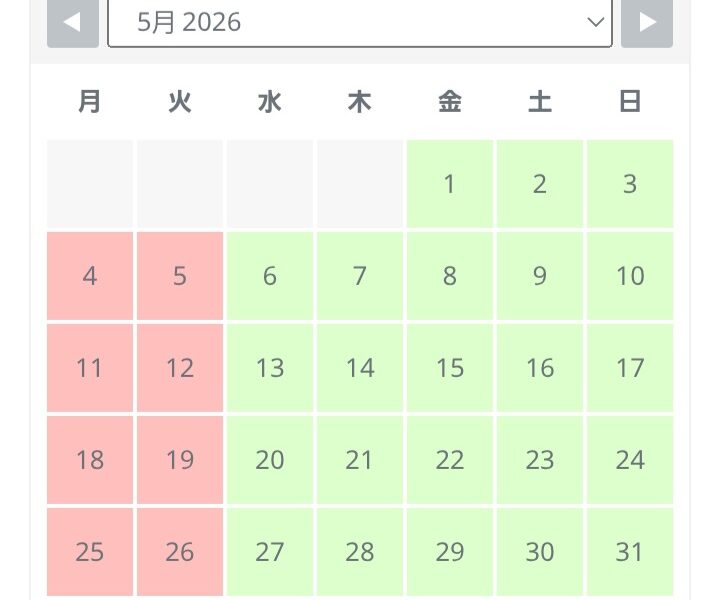Go to the previous month arrow
Image resolution: width=720 pixels, height=600 pixels.
pyautogui.click(x=72, y=22)
